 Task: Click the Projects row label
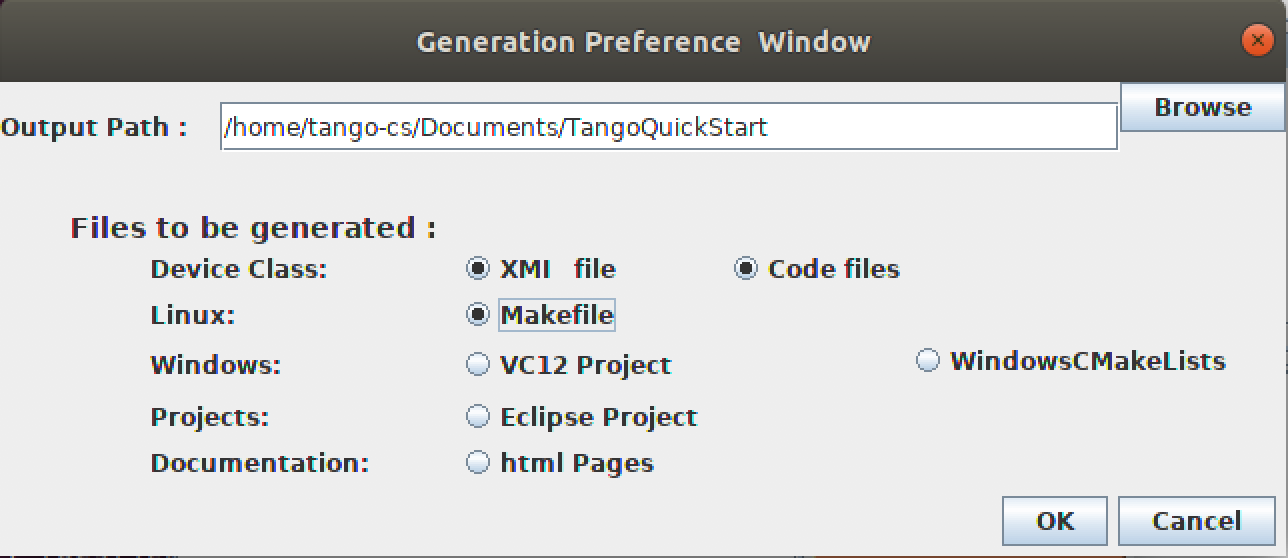210,417
